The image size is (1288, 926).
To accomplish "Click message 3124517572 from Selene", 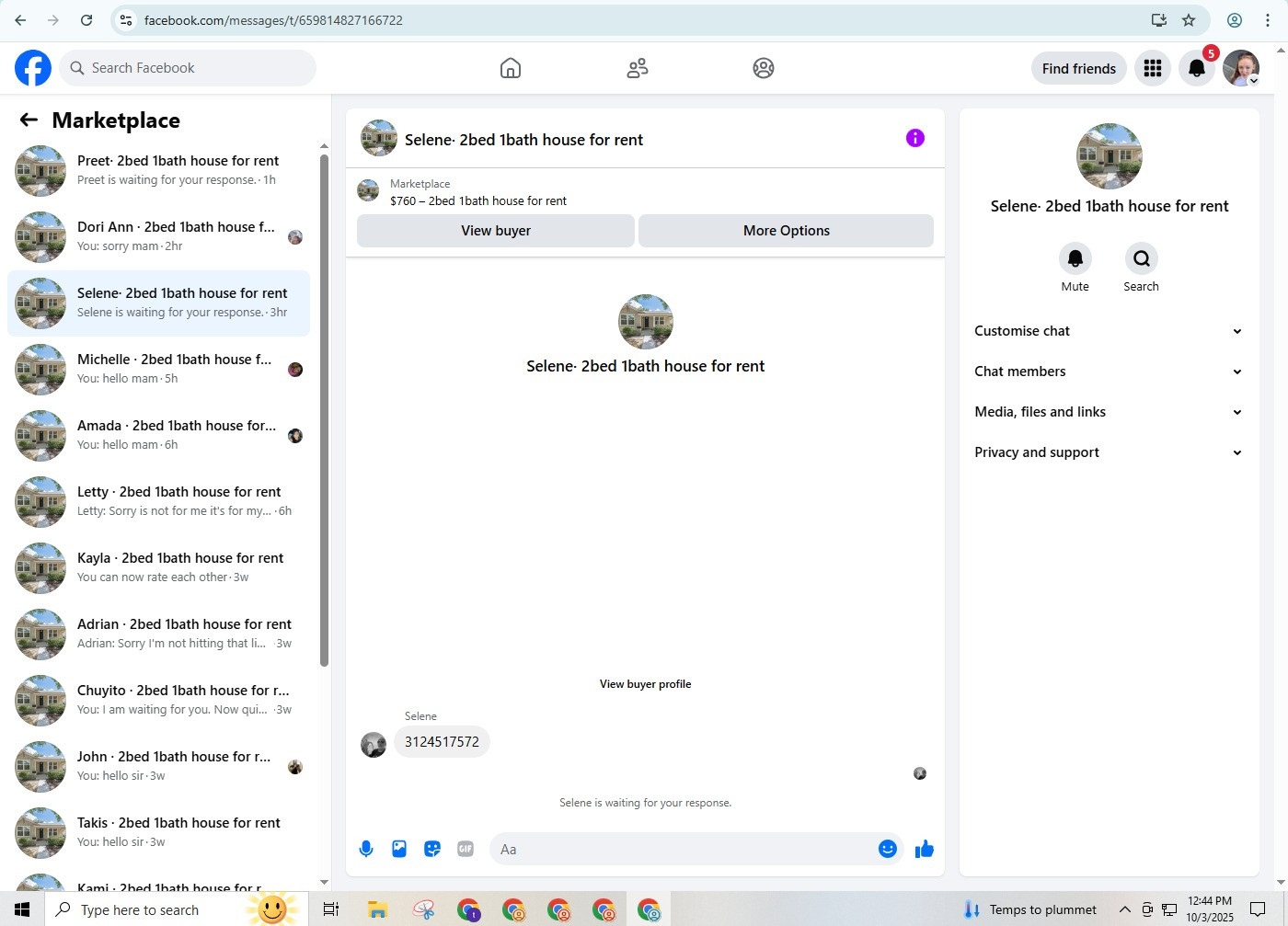I will 442,742.
